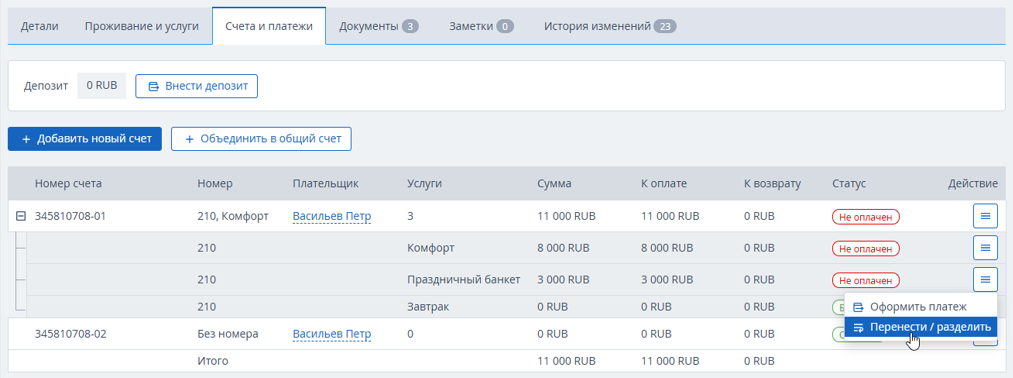
Task: Click plus icon on Добавить новый счет
Action: [26, 139]
